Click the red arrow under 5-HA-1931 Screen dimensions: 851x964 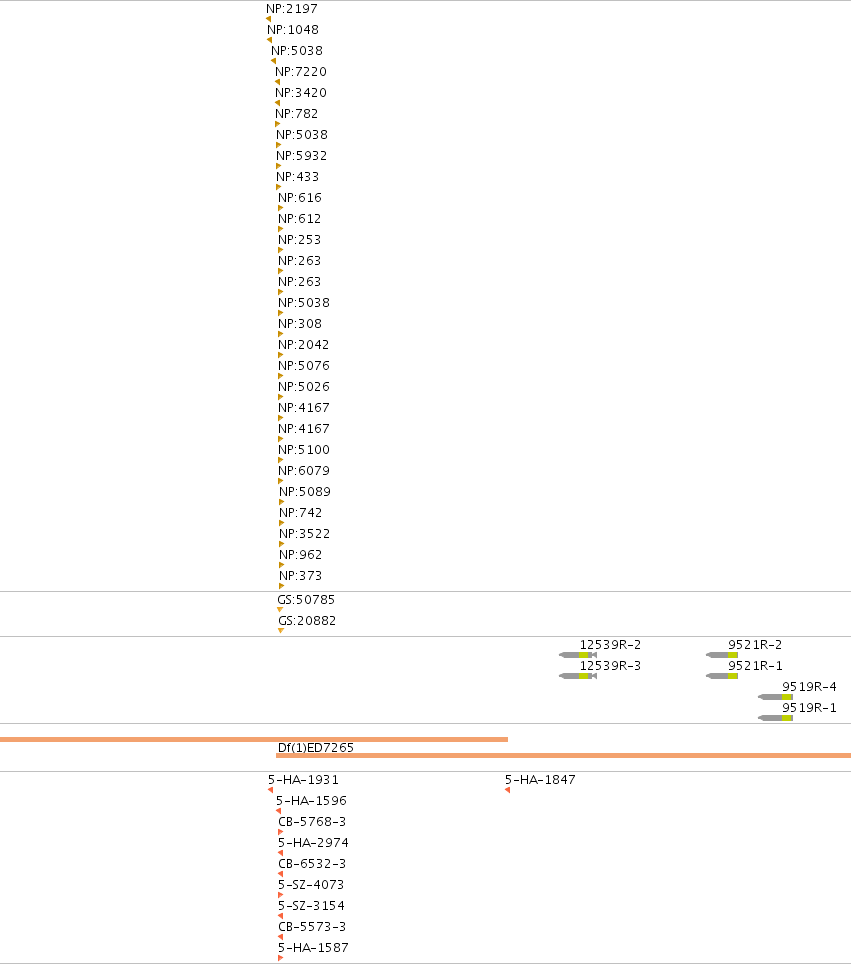[x=271, y=790]
